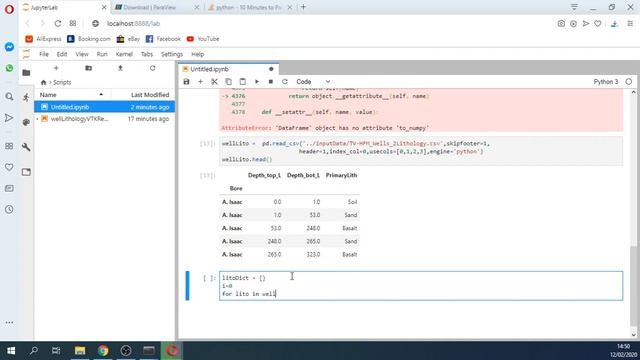The height and width of the screenshot is (360, 640).
Task: Click the pd.read_csv code cell
Action: pyautogui.click(x=421, y=151)
